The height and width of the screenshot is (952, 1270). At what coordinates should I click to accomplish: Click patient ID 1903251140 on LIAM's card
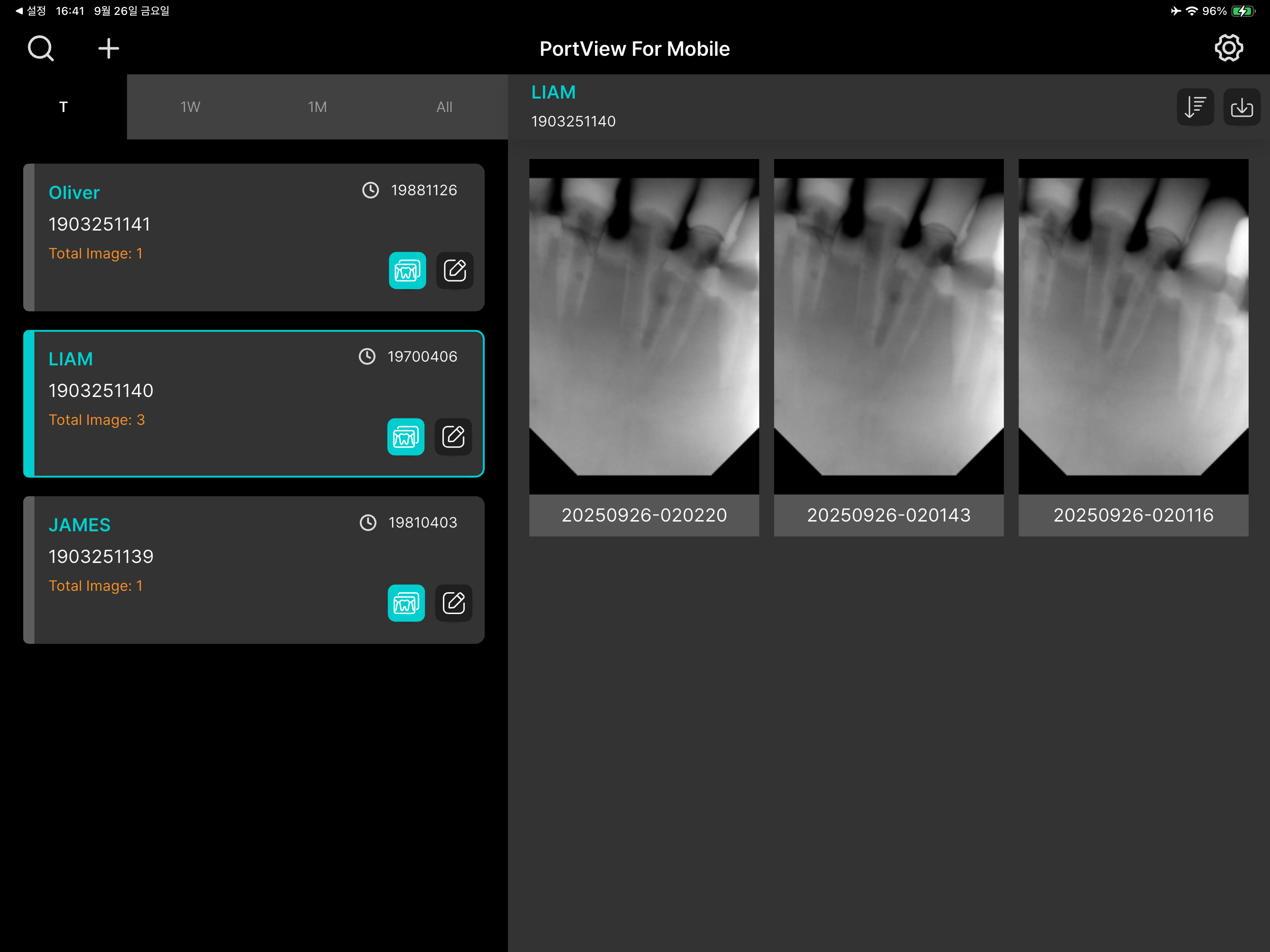101,390
